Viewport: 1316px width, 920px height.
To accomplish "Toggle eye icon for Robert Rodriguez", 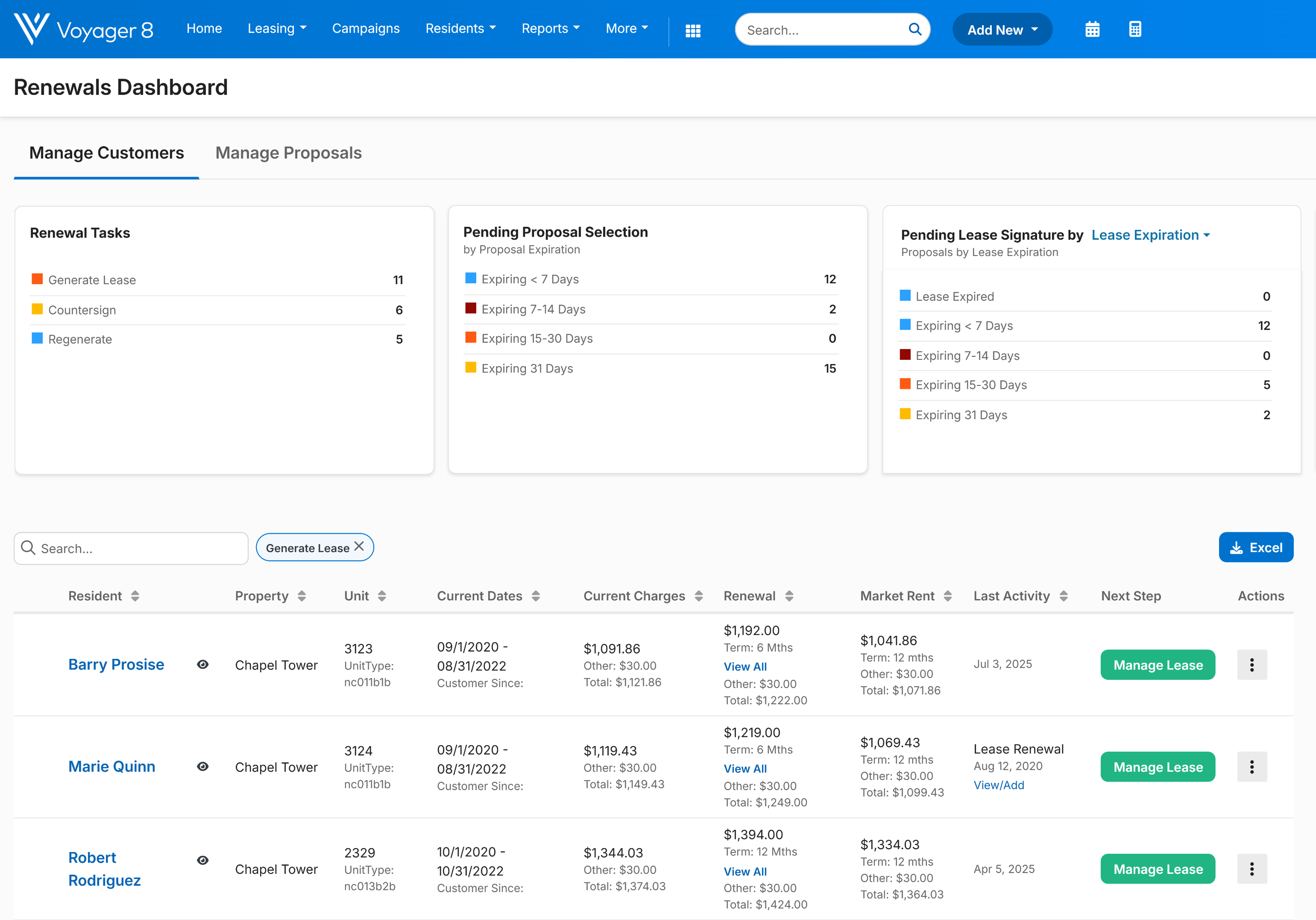I will [203, 860].
